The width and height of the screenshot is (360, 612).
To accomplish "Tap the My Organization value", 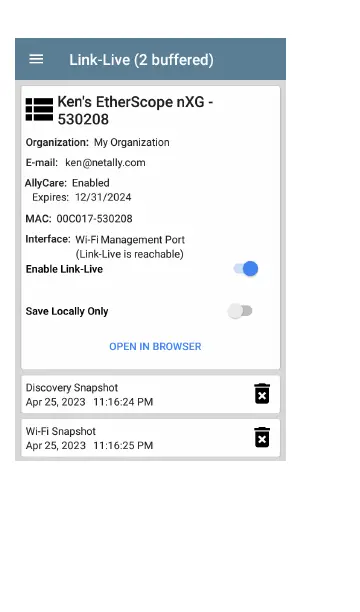I will tap(132, 142).
